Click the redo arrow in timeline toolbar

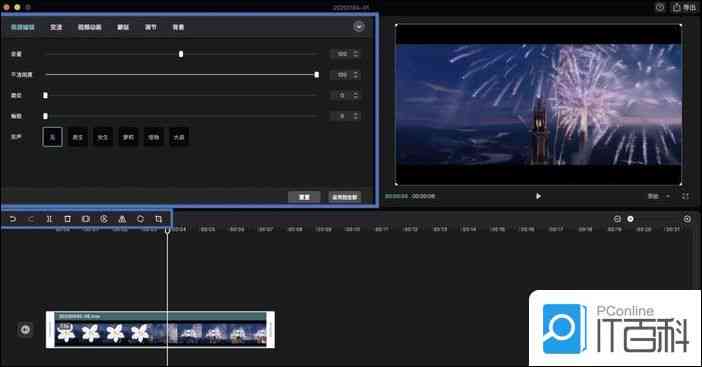coord(31,219)
